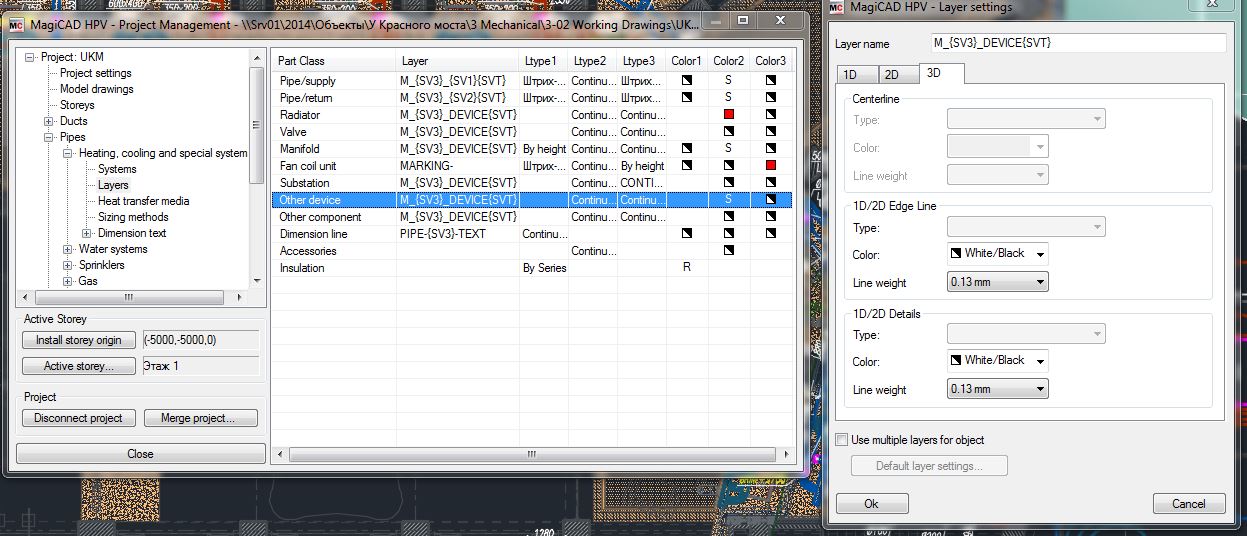Click the table's horizontal scrollbar
The width and height of the screenshot is (1247, 536).
pos(533,454)
